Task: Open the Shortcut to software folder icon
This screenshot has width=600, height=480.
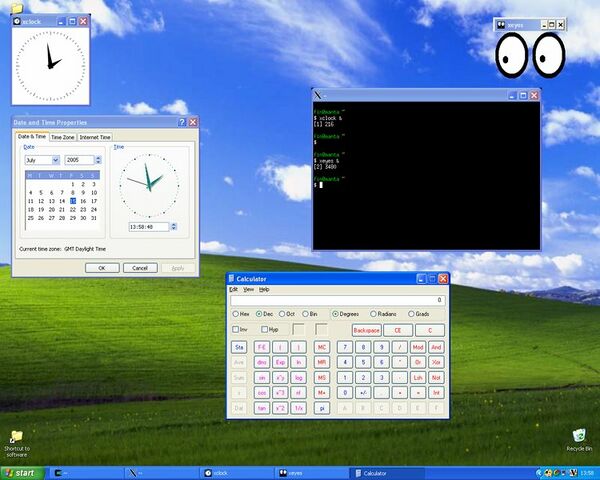Action: [x=16, y=438]
